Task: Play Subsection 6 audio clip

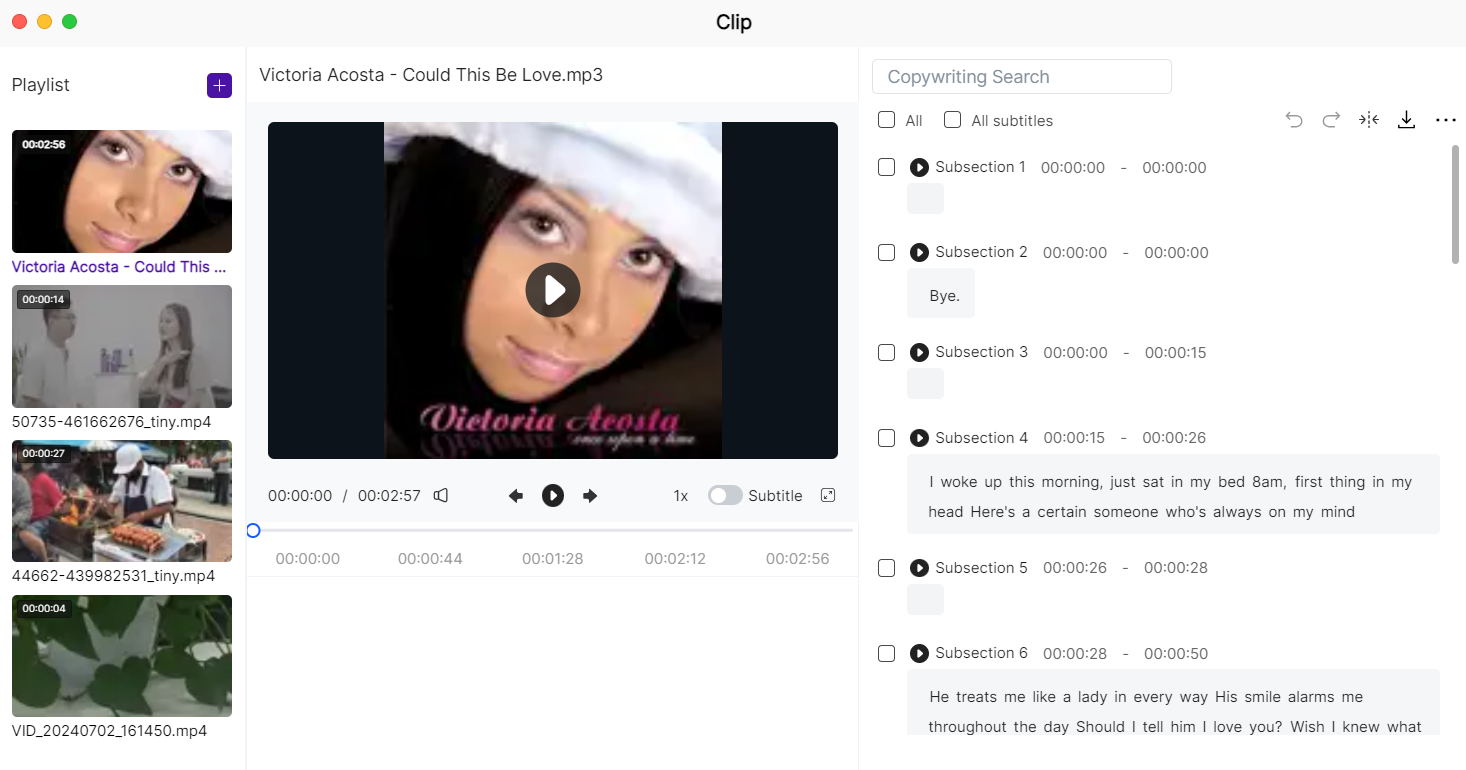Action: pos(919,654)
